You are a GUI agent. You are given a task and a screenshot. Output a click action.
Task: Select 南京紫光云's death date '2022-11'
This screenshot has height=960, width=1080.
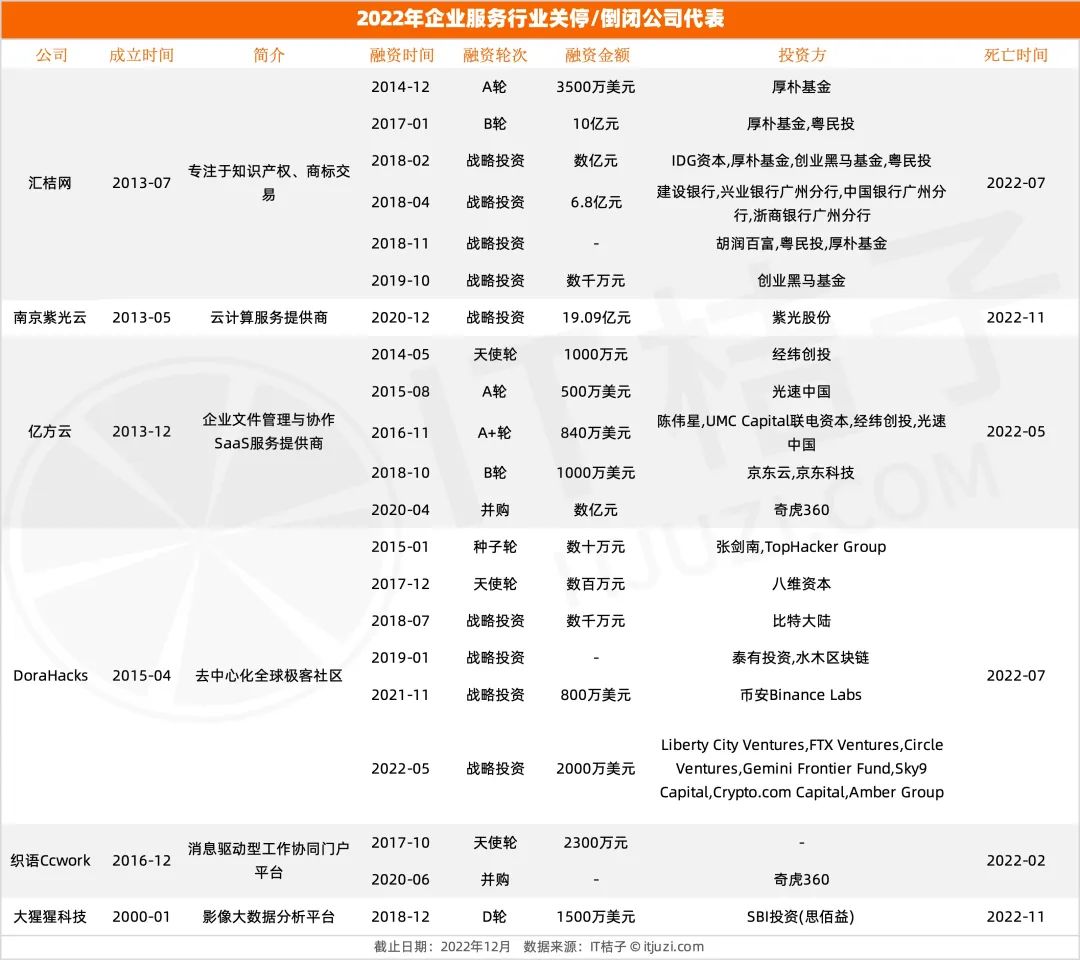pyautogui.click(x=1016, y=317)
